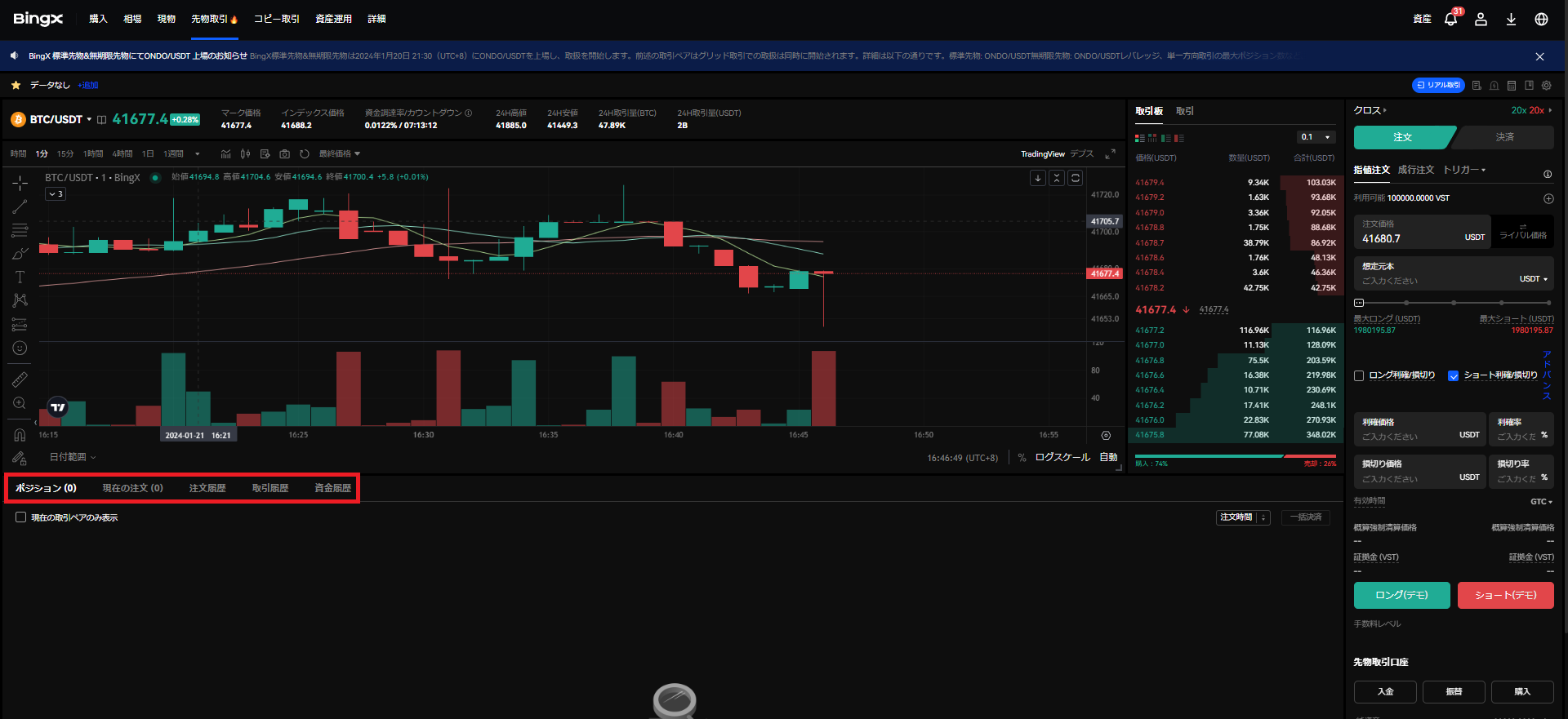
Task: Open the language globe icon
Action: (x=1541, y=19)
